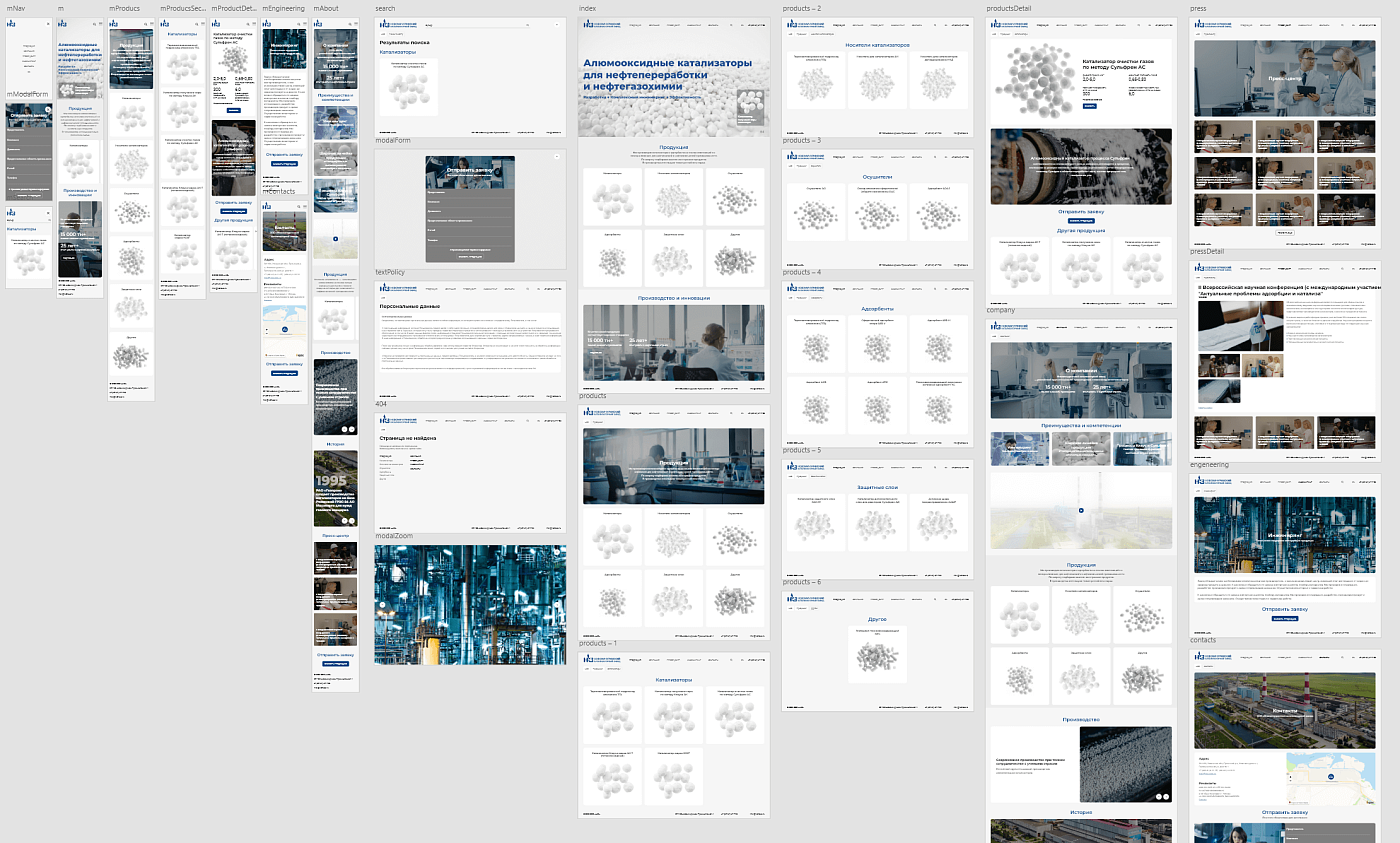This screenshot has height=843, width=1400.
Task: Click Защитные слои heading in products – 5 frame
Action: pos(877,487)
